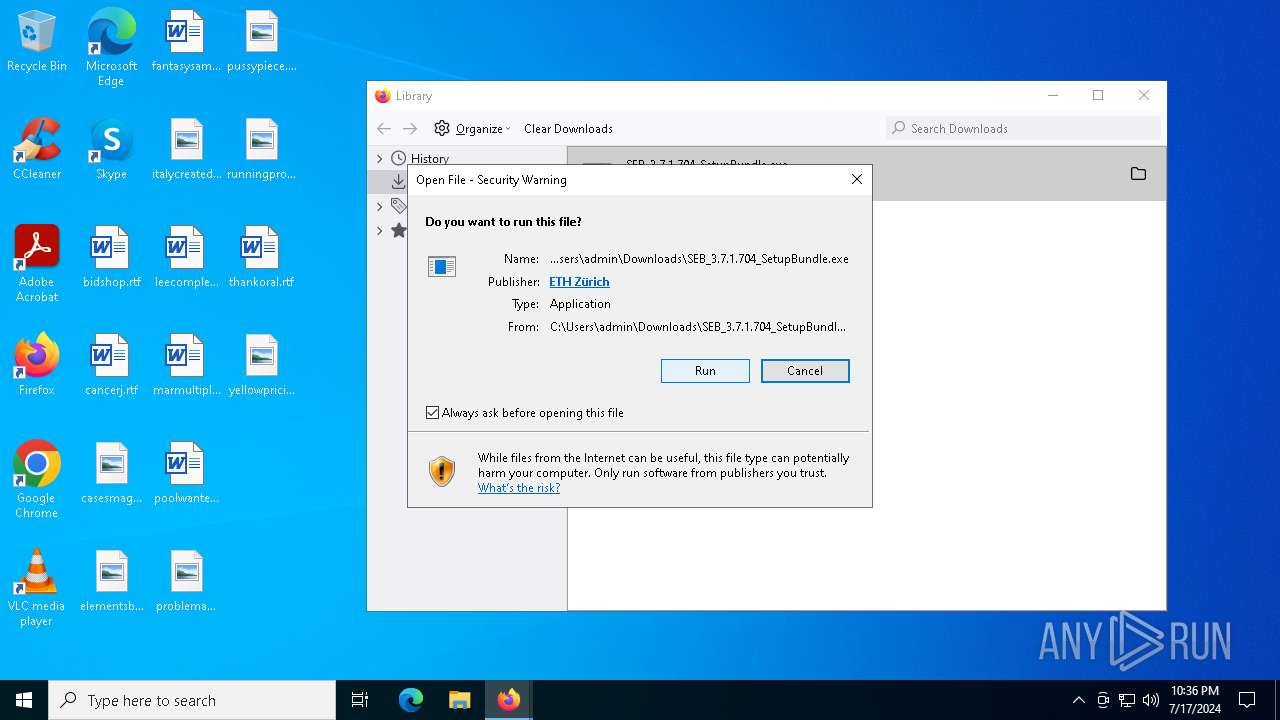Click the security shield warning icon
This screenshot has width=1280, height=720.
point(442,471)
